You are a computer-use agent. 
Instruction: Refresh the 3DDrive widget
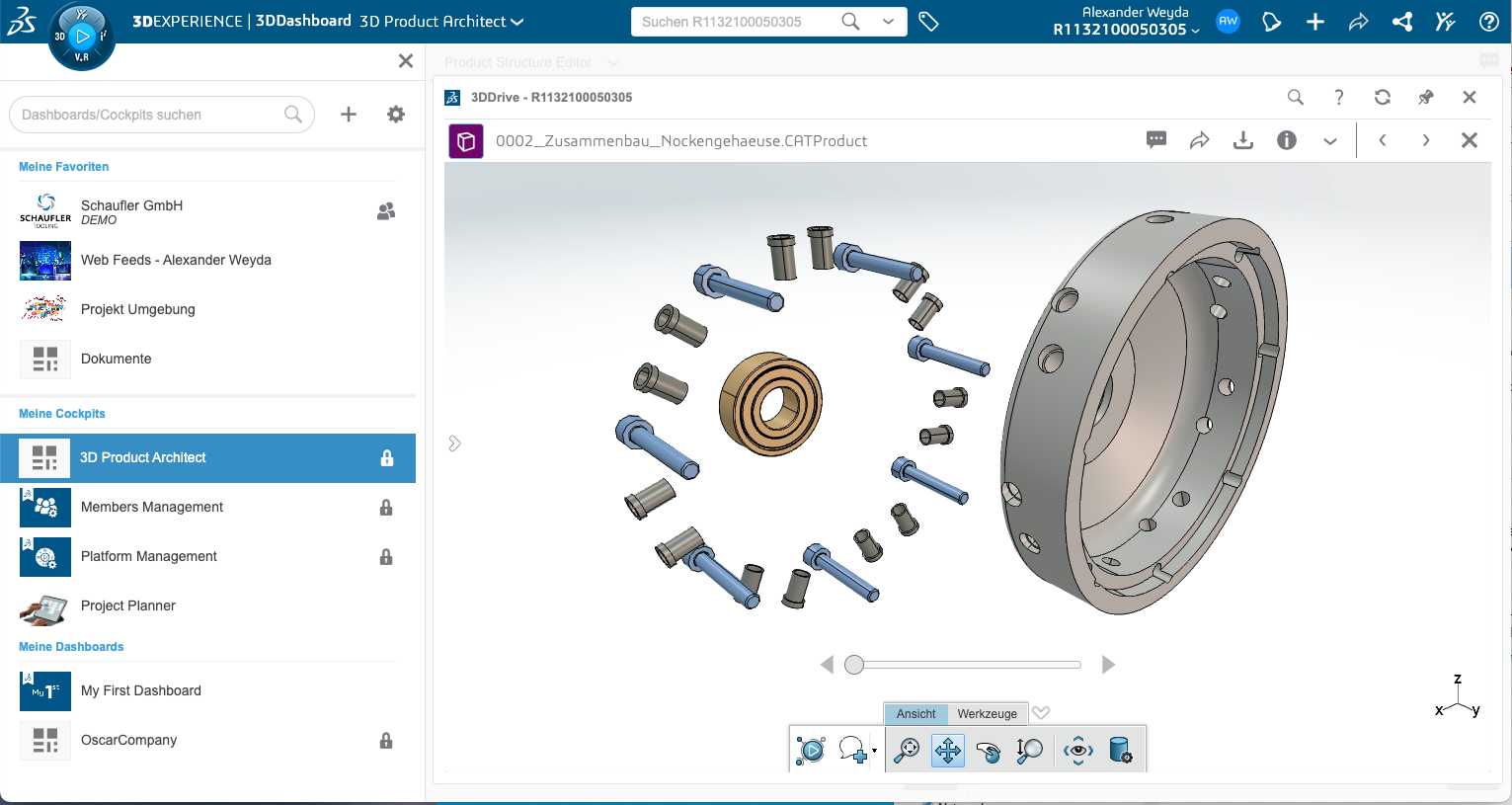point(1382,97)
